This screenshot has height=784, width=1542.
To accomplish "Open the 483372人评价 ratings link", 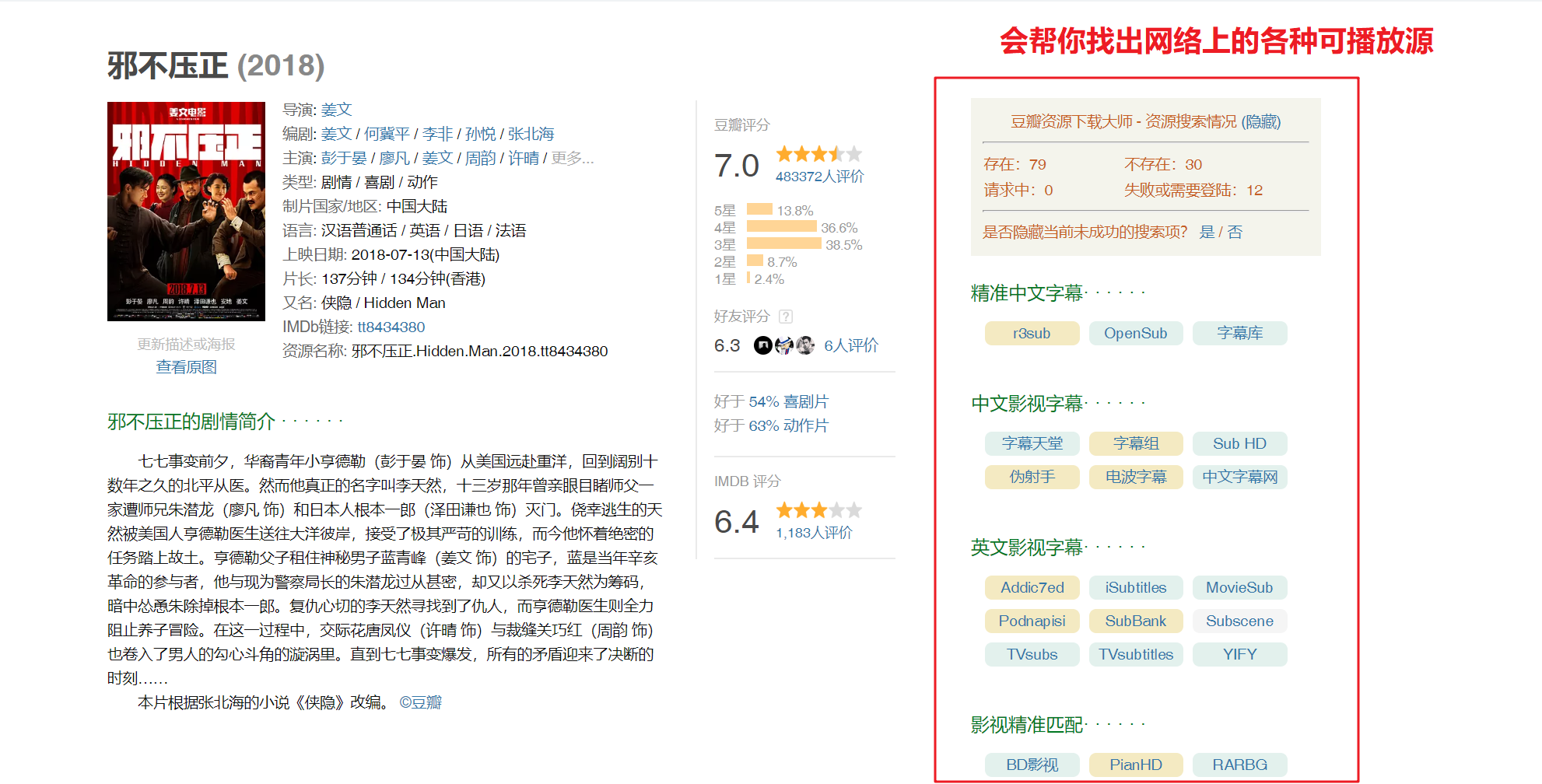I will click(819, 177).
